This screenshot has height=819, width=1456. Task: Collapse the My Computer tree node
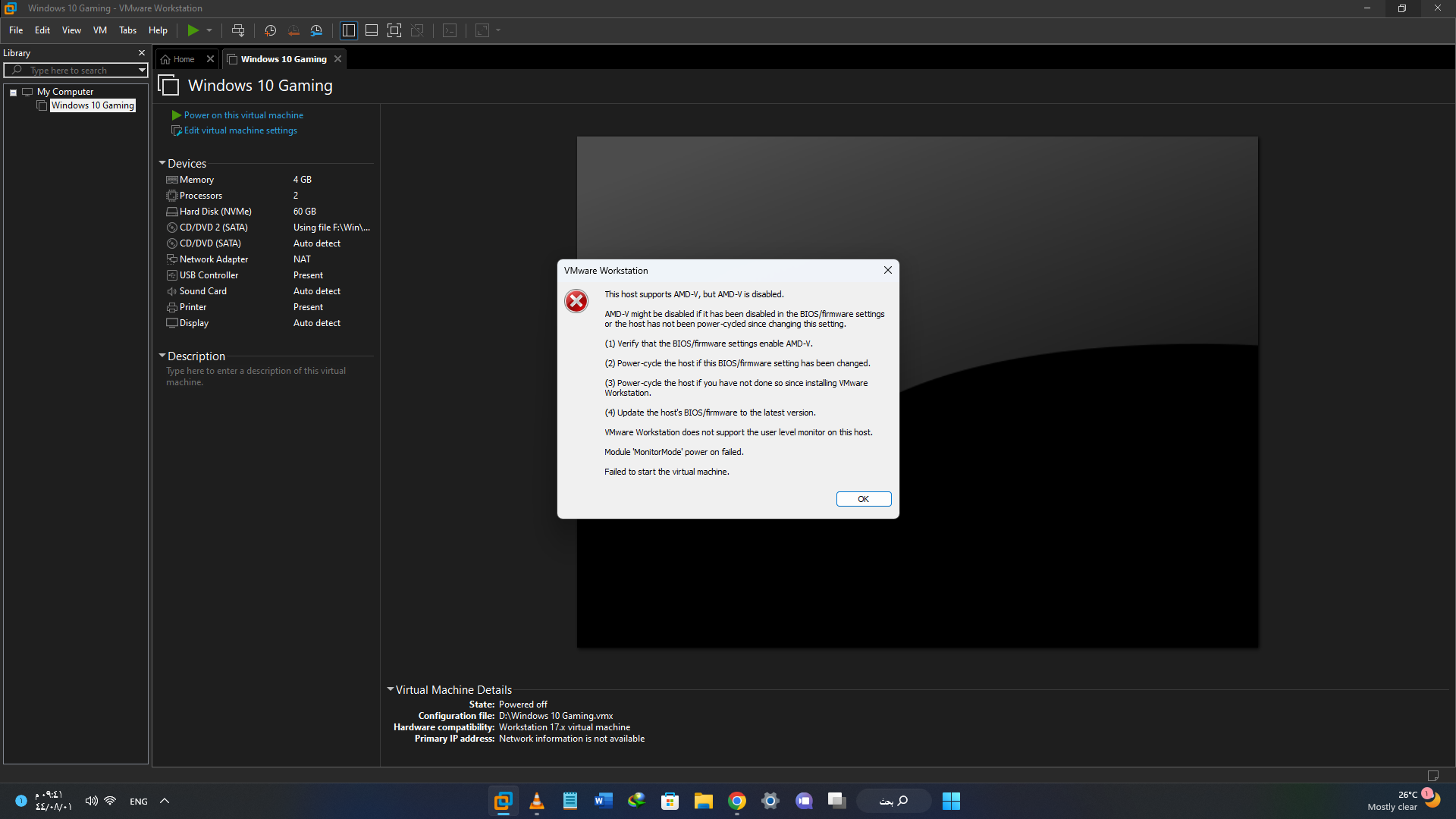click(x=13, y=93)
